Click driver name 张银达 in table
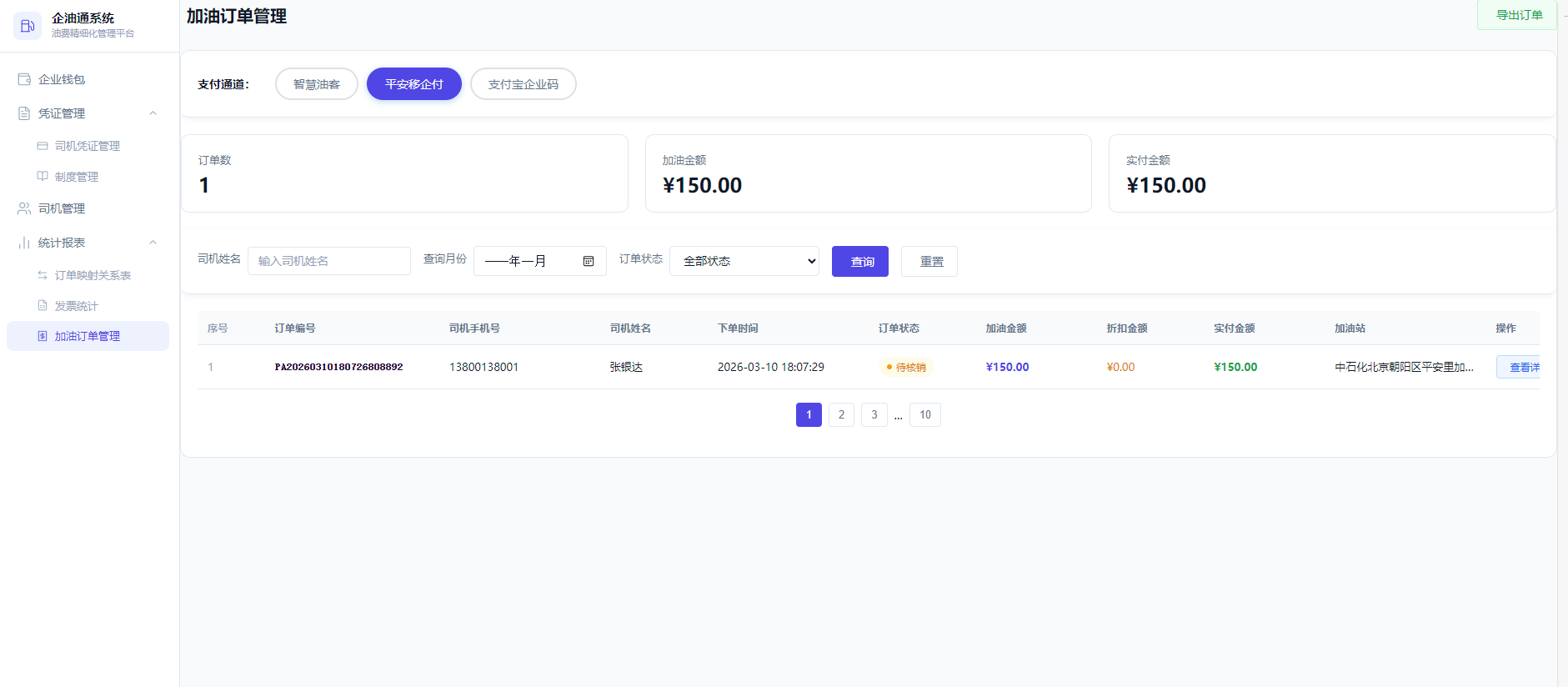Image resolution: width=1568 pixels, height=687 pixels. (626, 367)
